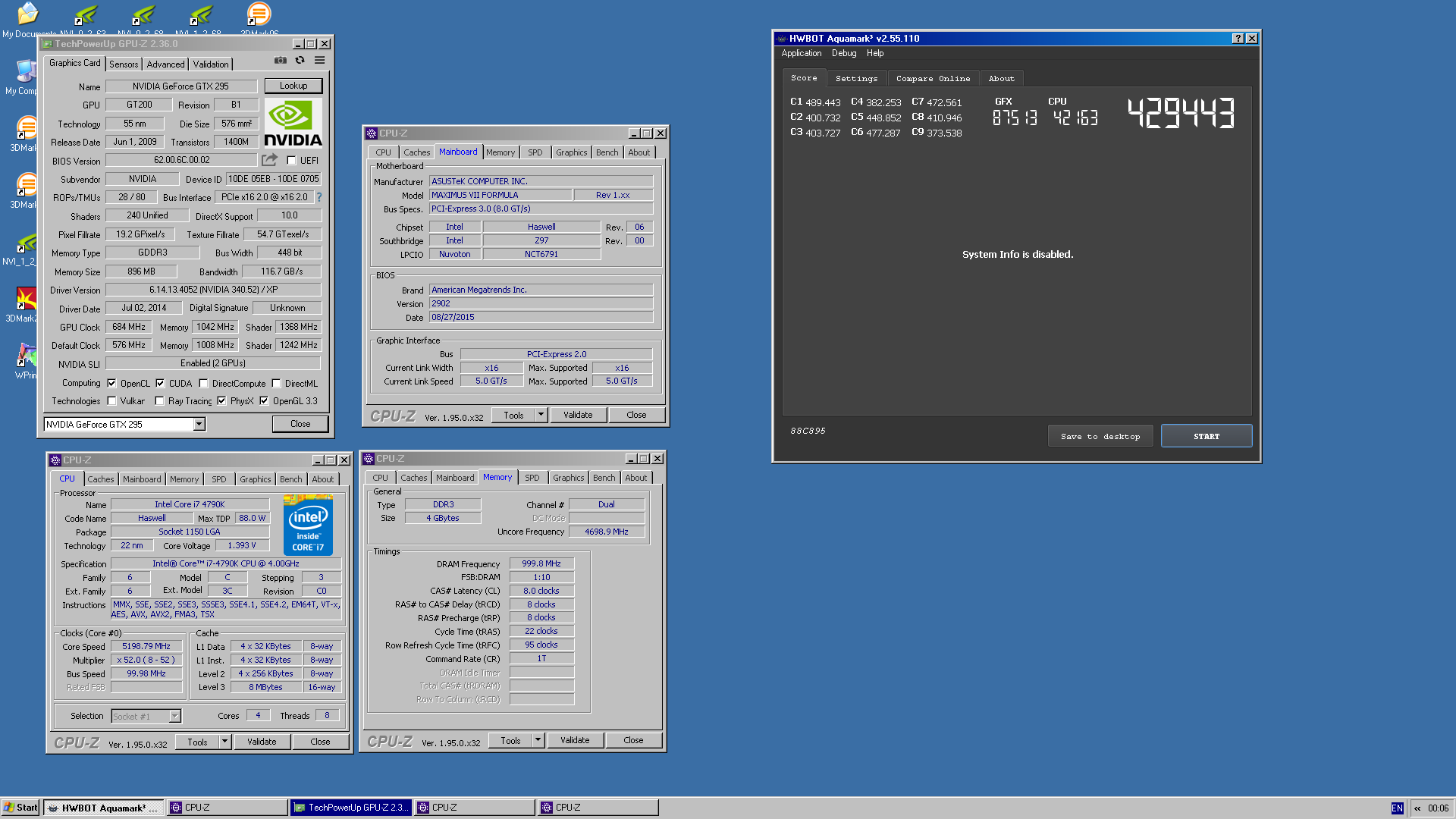Click the MAXIMUS VII FORMULA model field
1456x819 pixels.
click(x=500, y=195)
